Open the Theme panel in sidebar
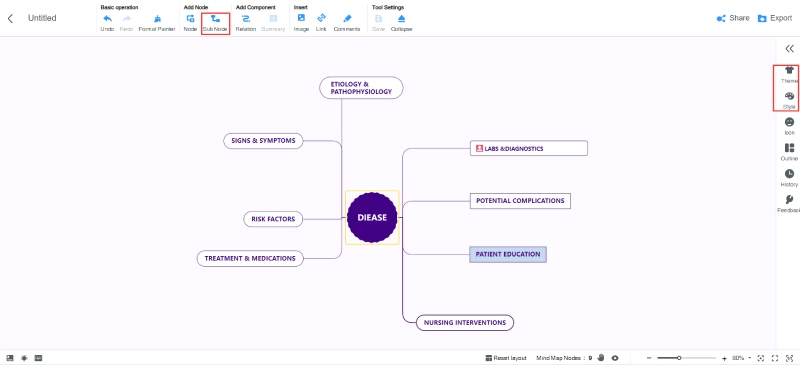Image resolution: width=800 pixels, height=365 pixels. click(x=789, y=75)
